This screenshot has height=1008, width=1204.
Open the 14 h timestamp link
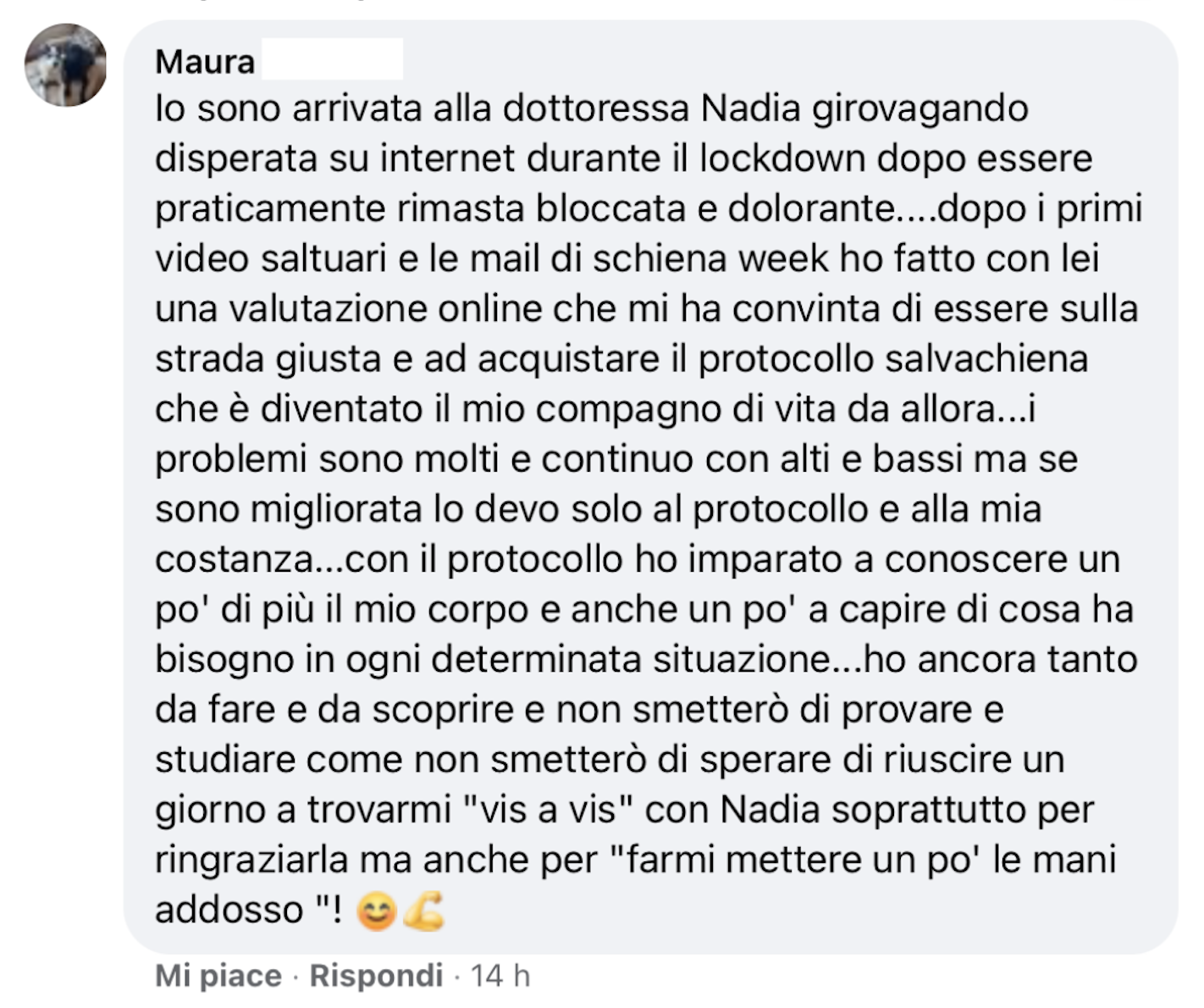(500, 976)
